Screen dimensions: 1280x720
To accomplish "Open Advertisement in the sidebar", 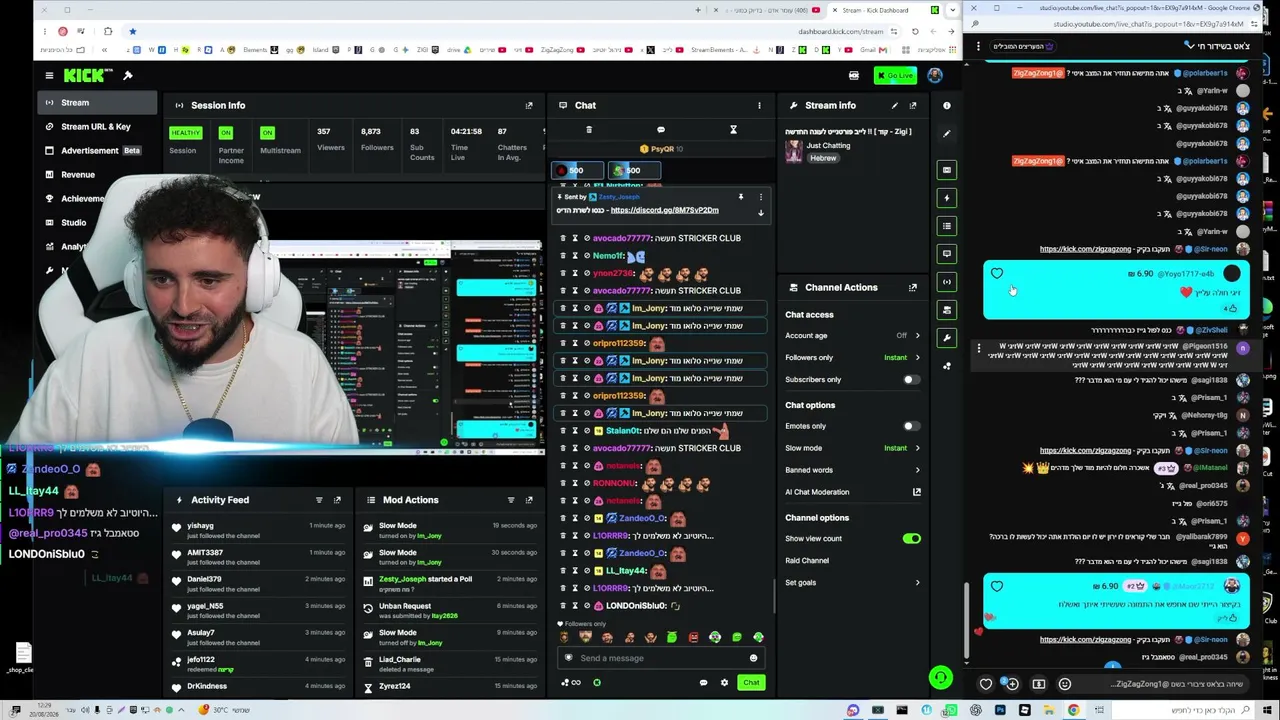I will [x=98, y=151].
